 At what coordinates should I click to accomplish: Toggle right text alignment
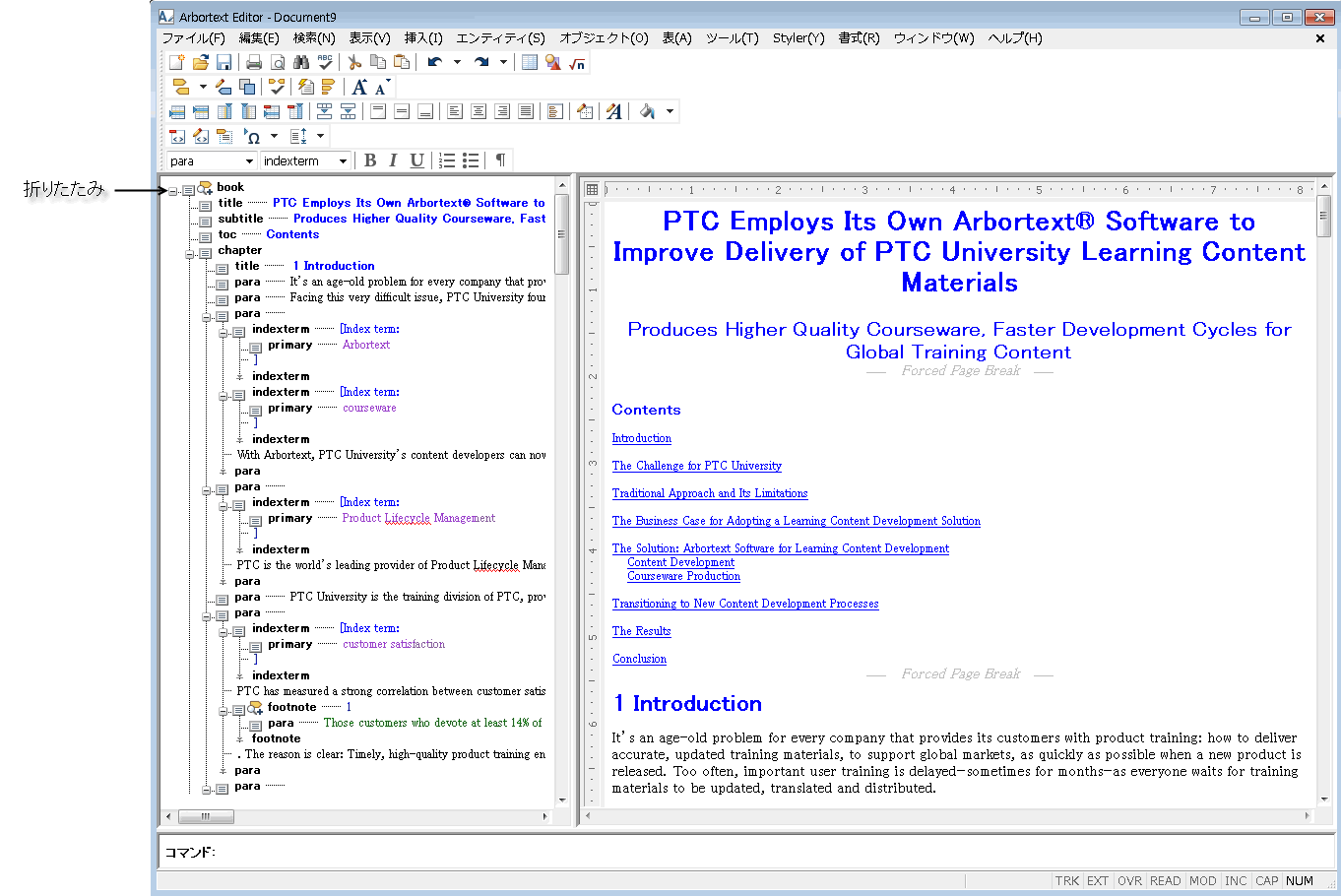pyautogui.click(x=502, y=111)
